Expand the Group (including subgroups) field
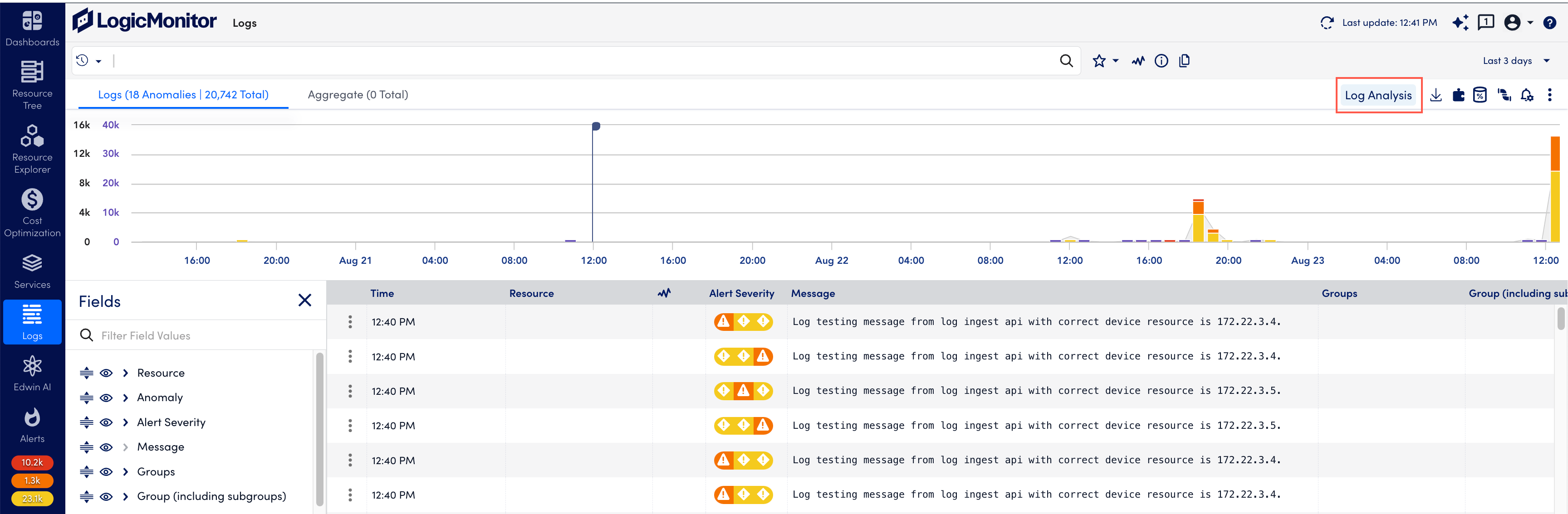The image size is (1568, 514). click(125, 497)
